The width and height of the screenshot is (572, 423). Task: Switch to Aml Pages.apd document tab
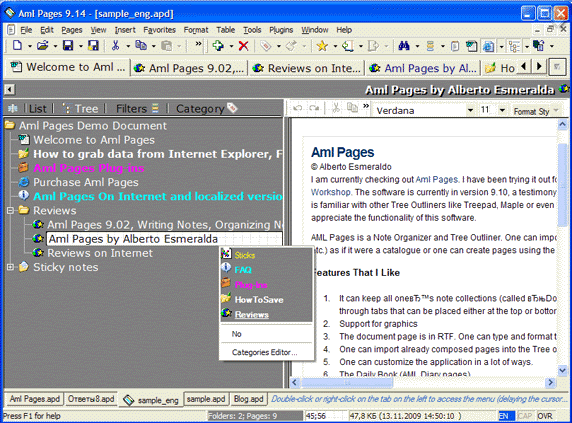pos(34,399)
